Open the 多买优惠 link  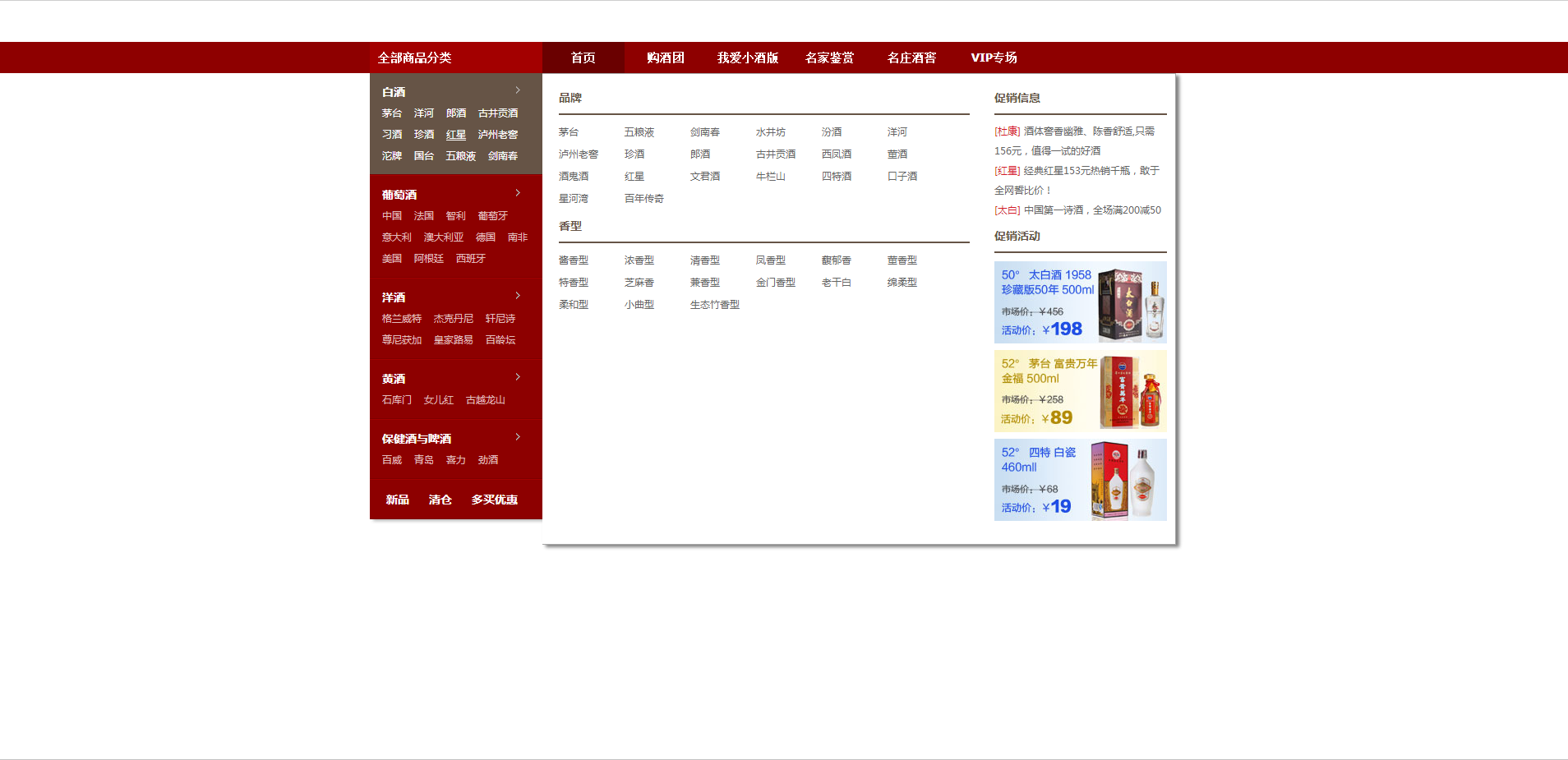(x=495, y=500)
